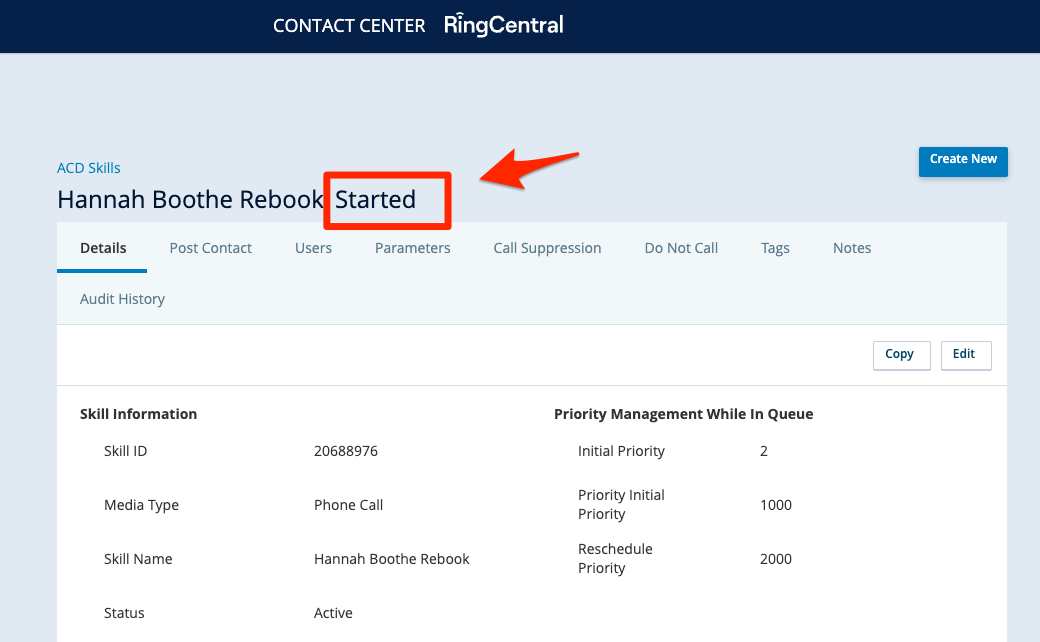Screen dimensions: 1040x642
Task: Click the Reschedule Priority value 2000
Action: (776, 559)
